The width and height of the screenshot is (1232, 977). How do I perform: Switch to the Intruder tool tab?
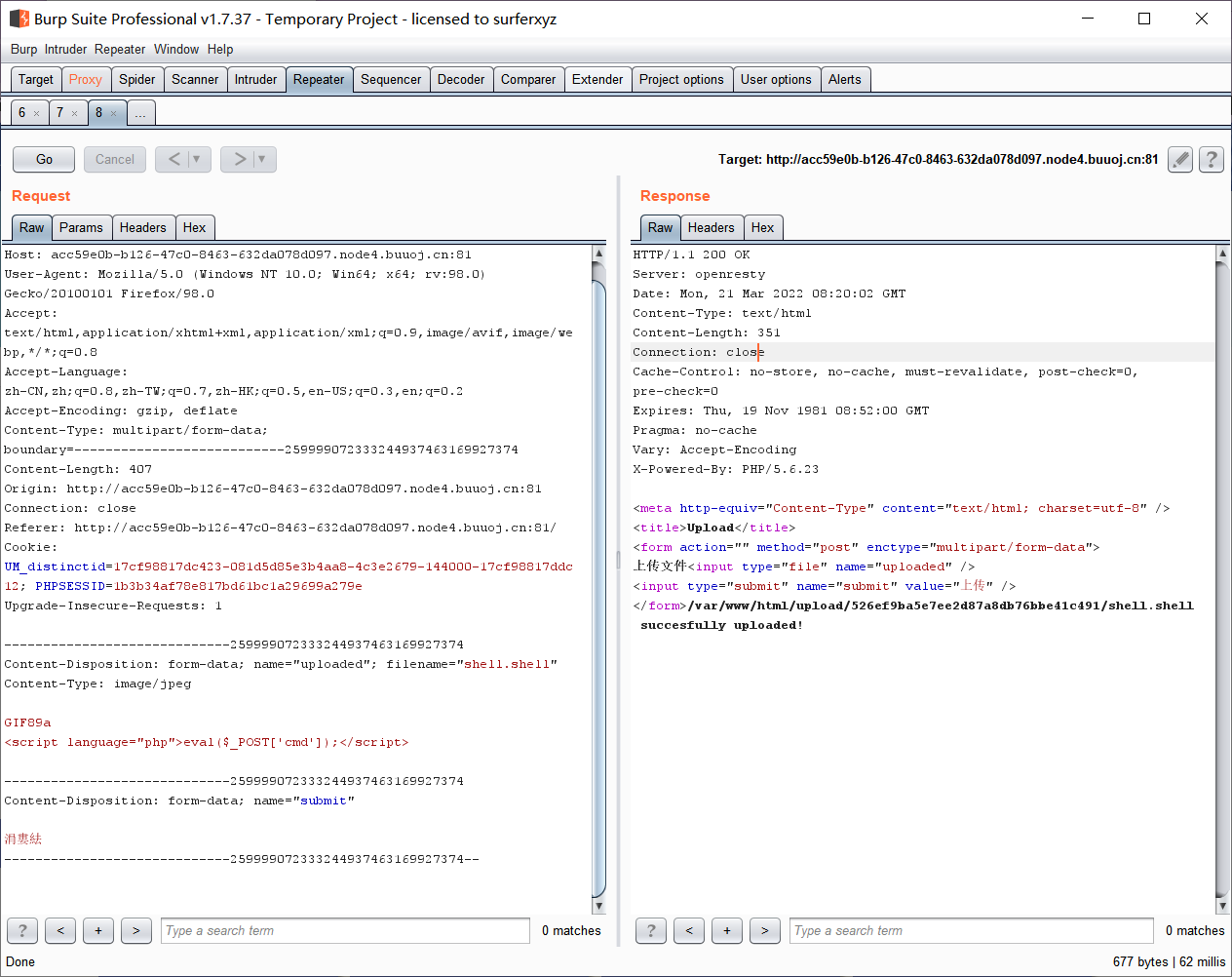[255, 80]
